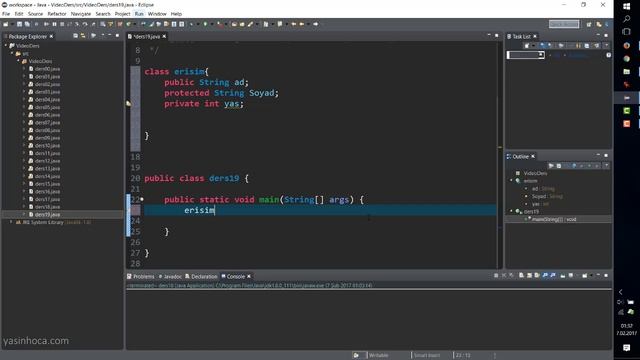Click the Open Perspective icon
640x360 pixels.
coord(589,24)
